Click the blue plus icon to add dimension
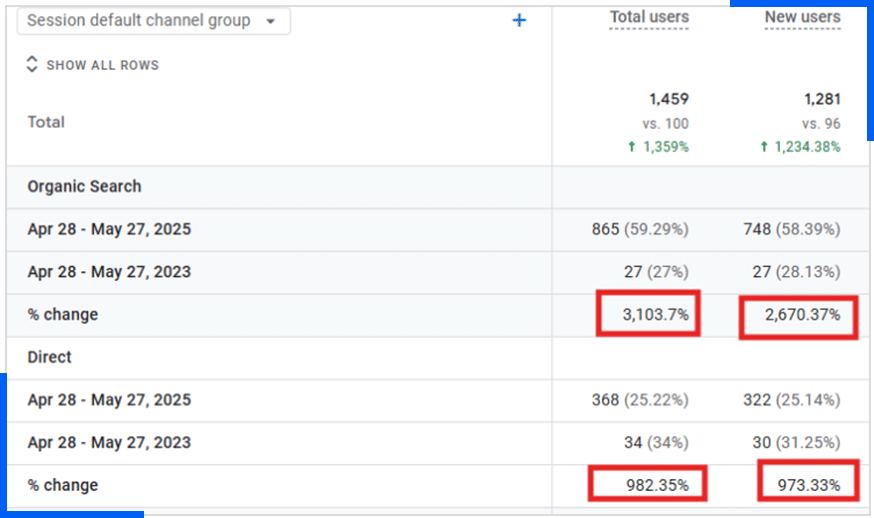The height and width of the screenshot is (518, 874). (519, 21)
